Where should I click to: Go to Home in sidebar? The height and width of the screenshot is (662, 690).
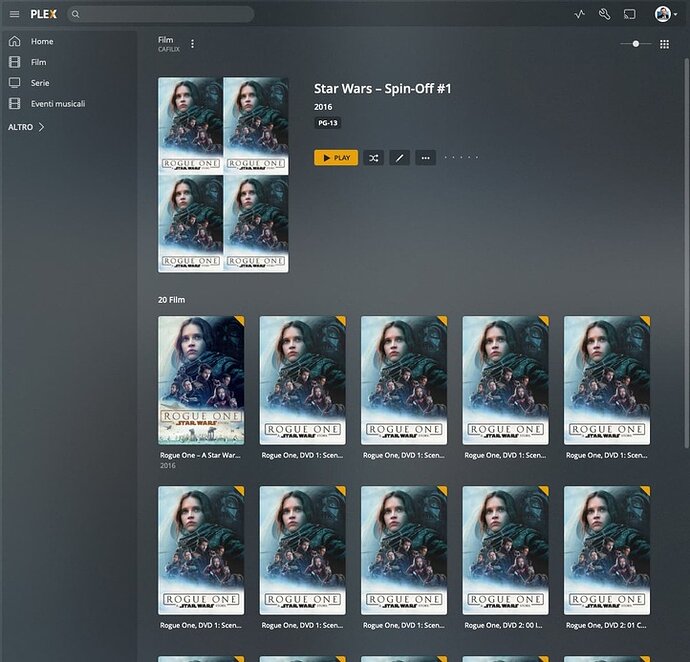coord(42,41)
